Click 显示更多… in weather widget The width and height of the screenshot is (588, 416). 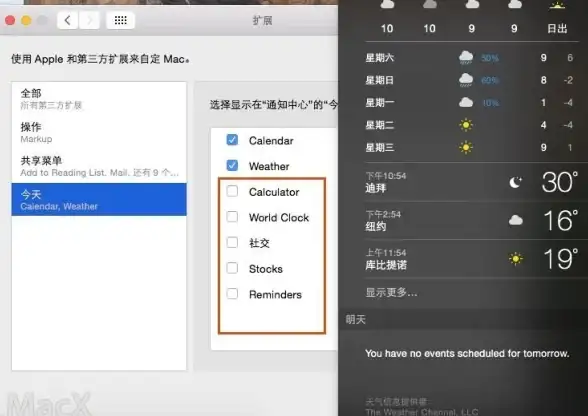(x=391, y=293)
